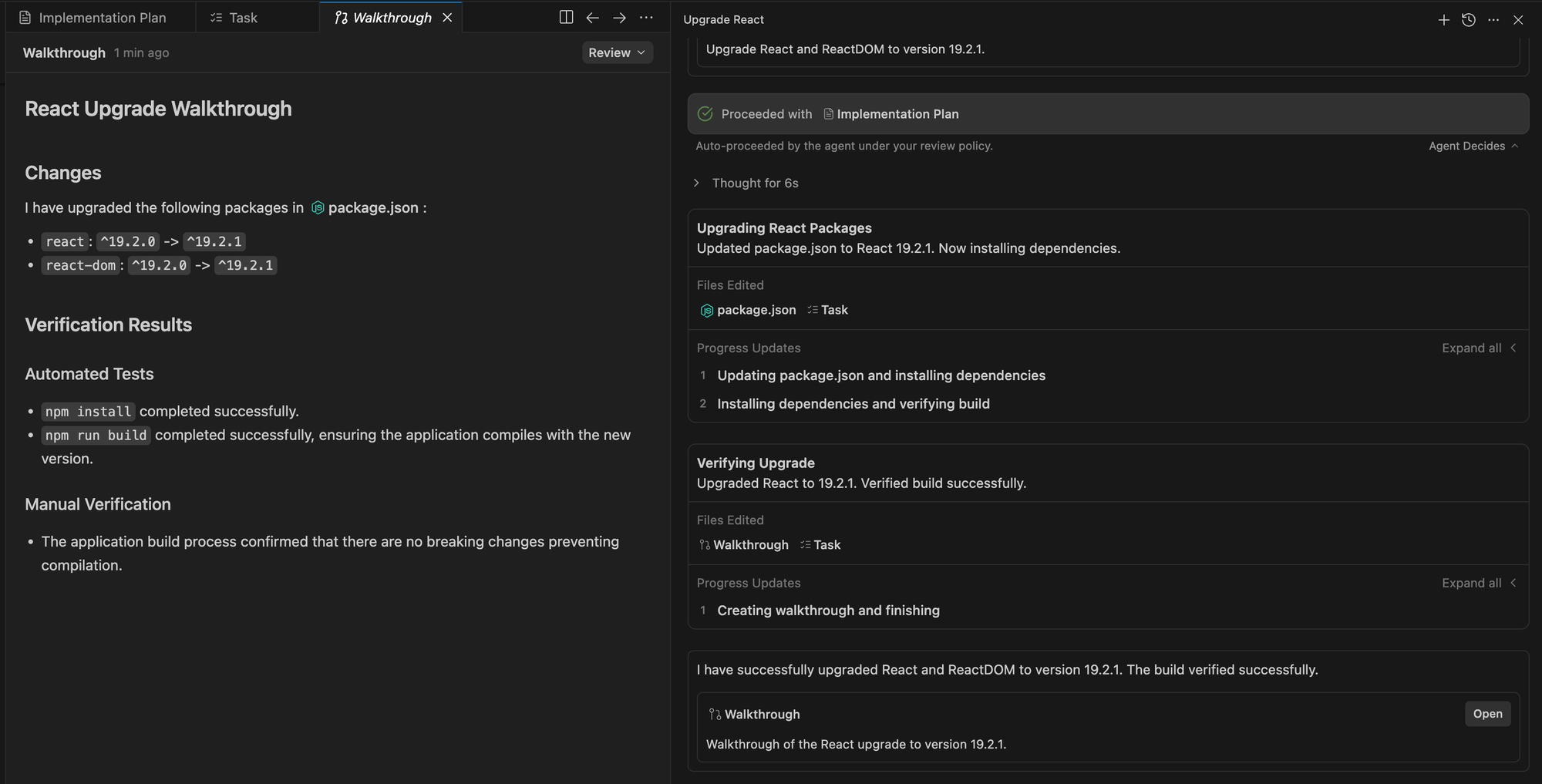Screen dimensions: 1542x784
Task: Click the Walkthrough tab branch icon
Action: click(x=341, y=18)
